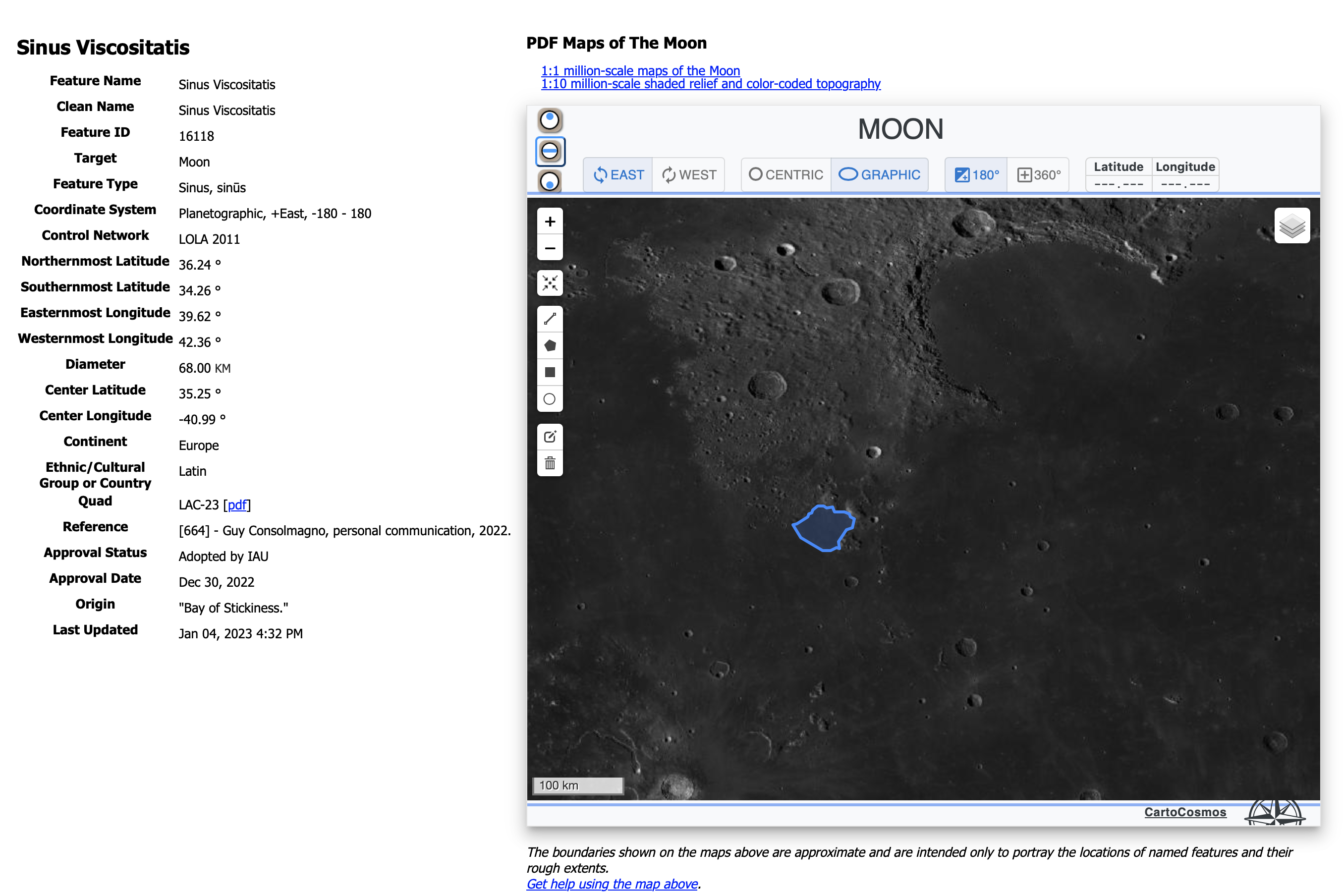This screenshot has height=896, width=1343.
Task: Open Get help using the map above
Action: coord(612,884)
